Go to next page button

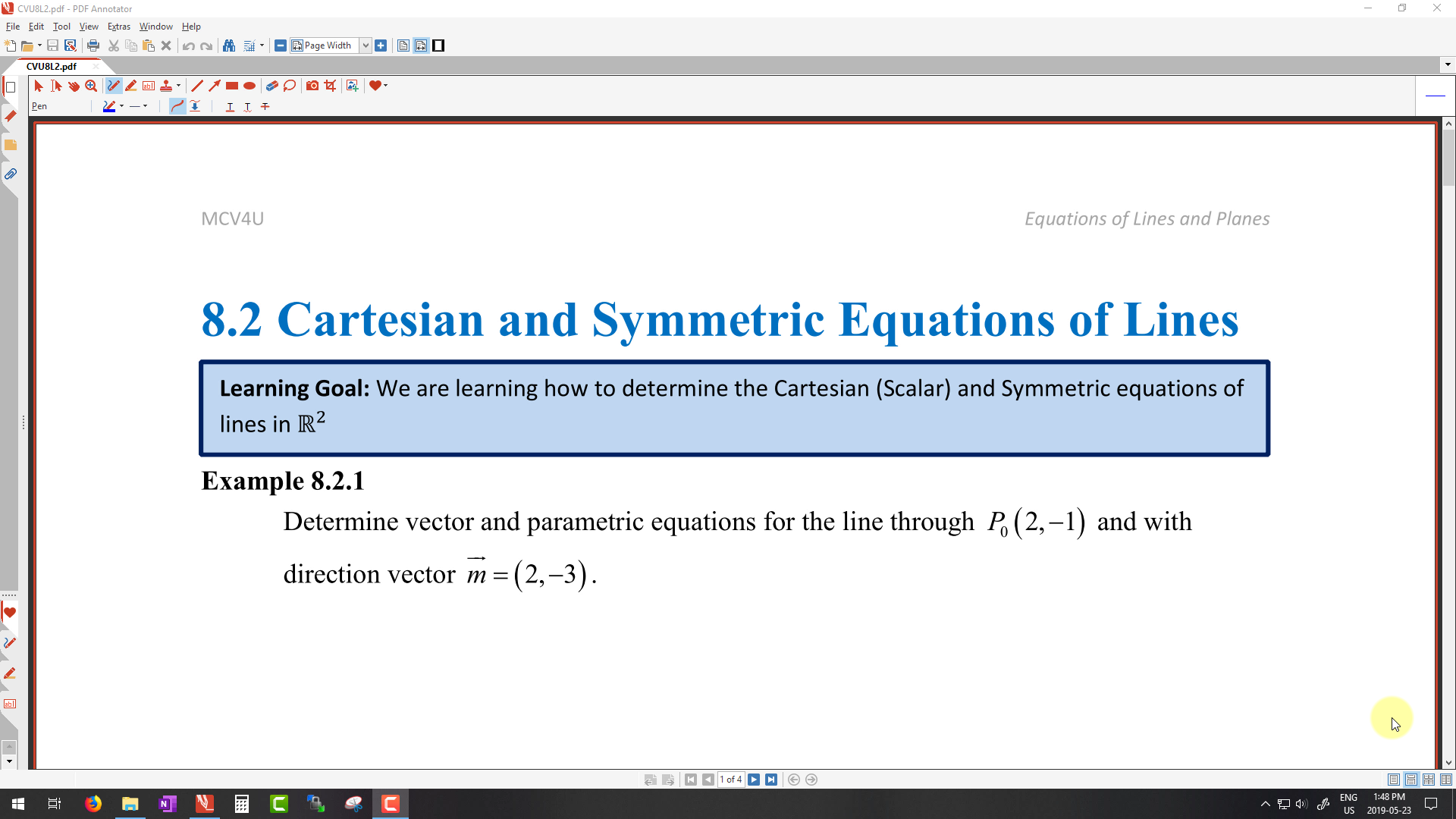(x=754, y=780)
